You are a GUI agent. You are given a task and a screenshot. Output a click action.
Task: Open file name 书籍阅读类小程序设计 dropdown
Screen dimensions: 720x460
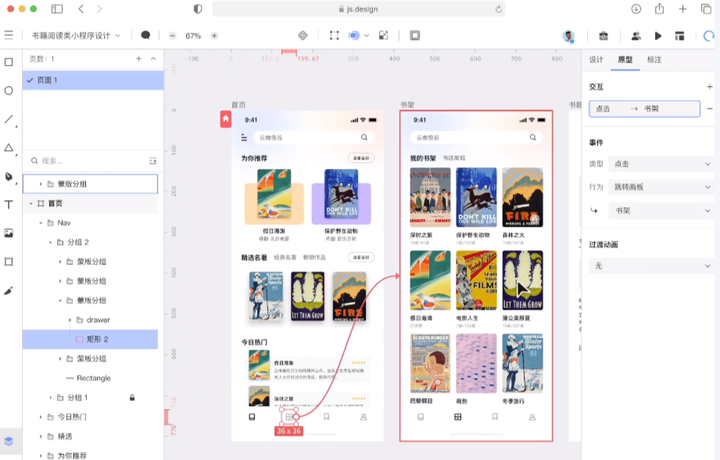(x=76, y=35)
